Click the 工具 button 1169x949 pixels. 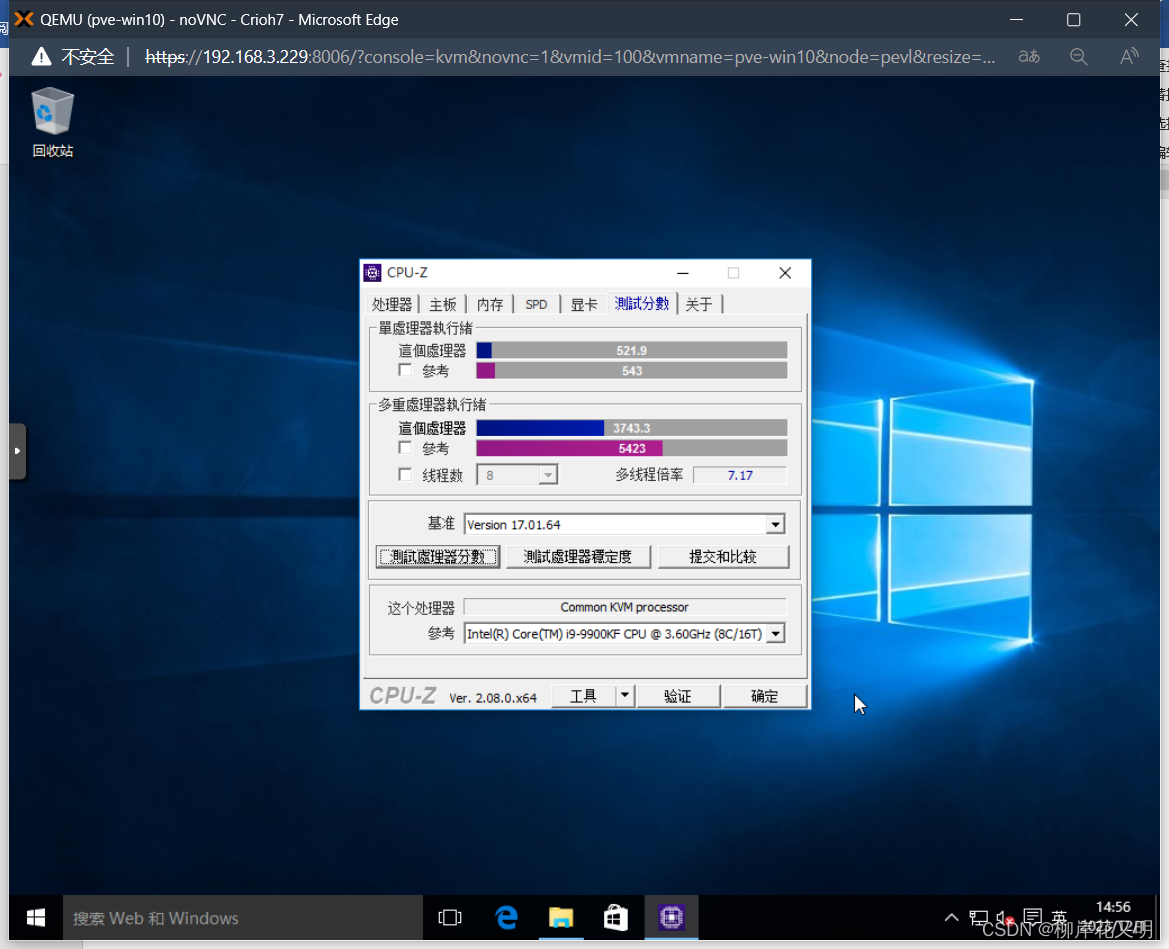click(584, 696)
